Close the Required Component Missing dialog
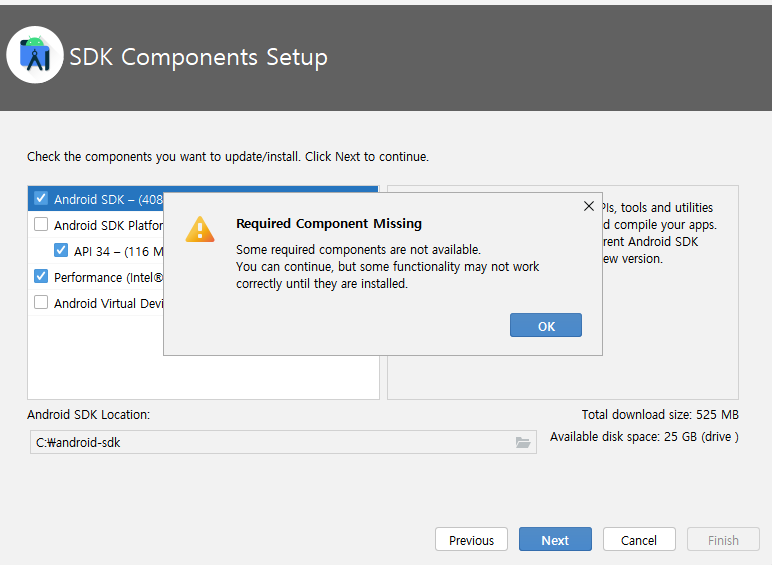The width and height of the screenshot is (772, 565). [x=588, y=206]
